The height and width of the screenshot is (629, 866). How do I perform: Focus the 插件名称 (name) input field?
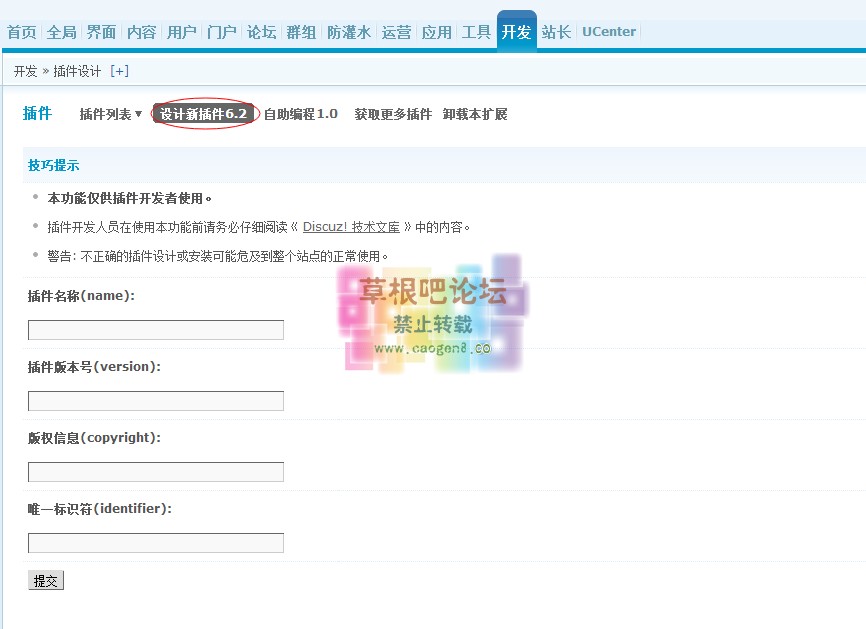pos(156,330)
